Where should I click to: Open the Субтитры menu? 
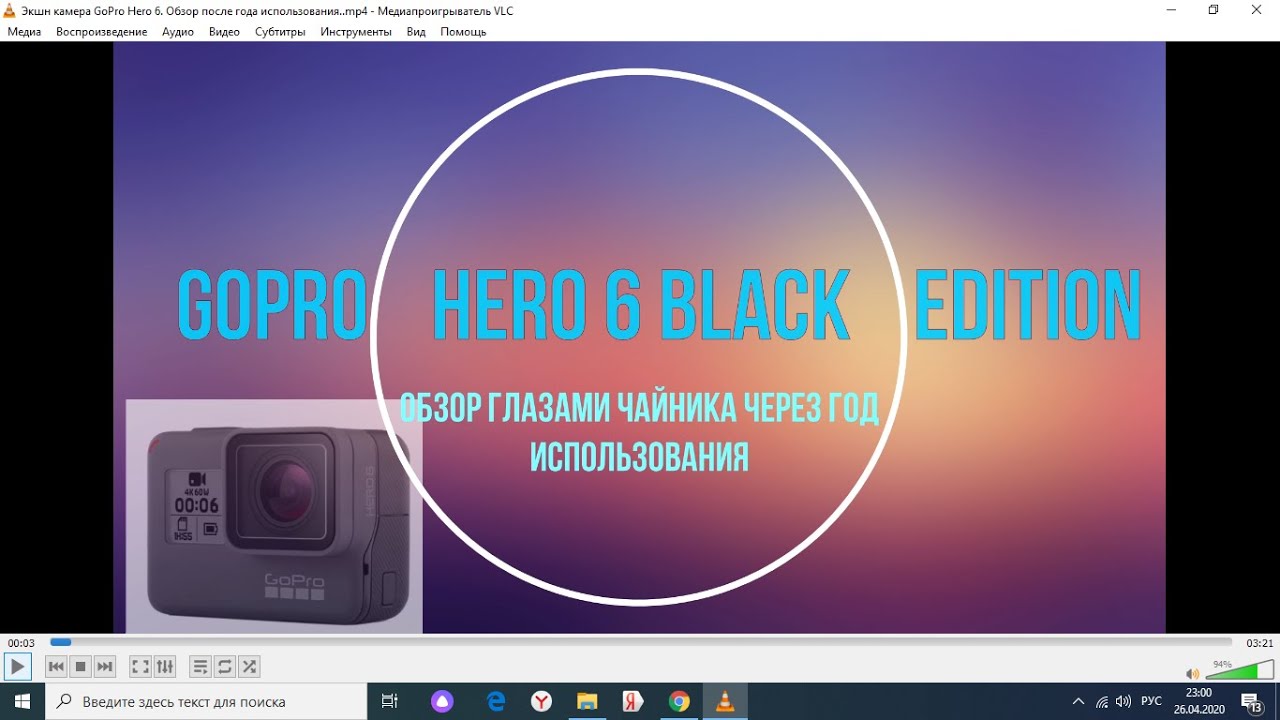(280, 32)
